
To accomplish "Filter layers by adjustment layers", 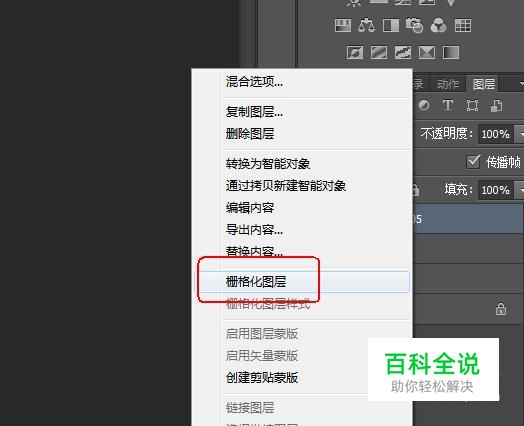I will point(424,105).
